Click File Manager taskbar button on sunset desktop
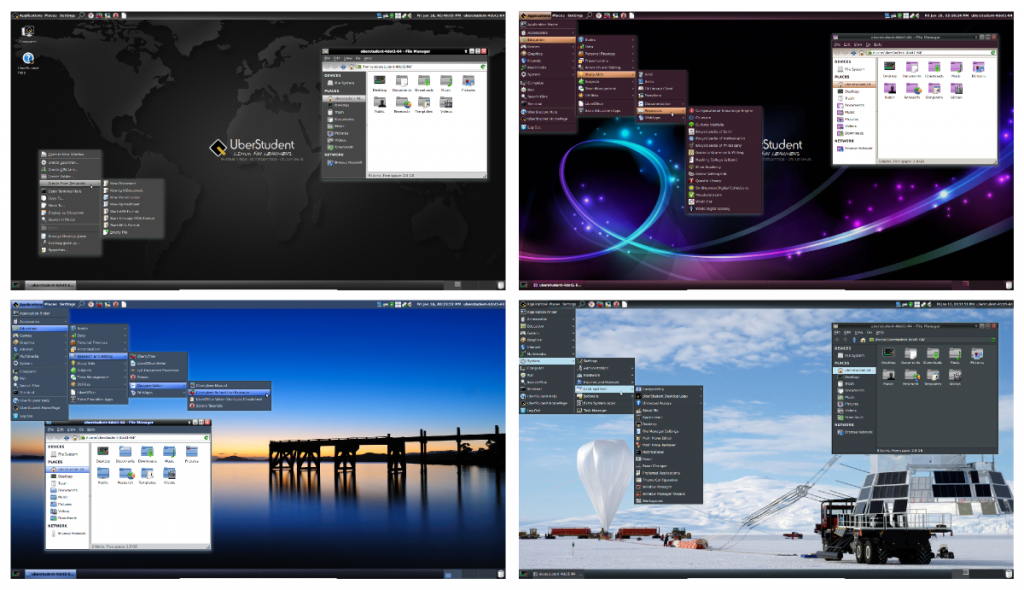This screenshot has width=1024, height=590. coord(50,575)
